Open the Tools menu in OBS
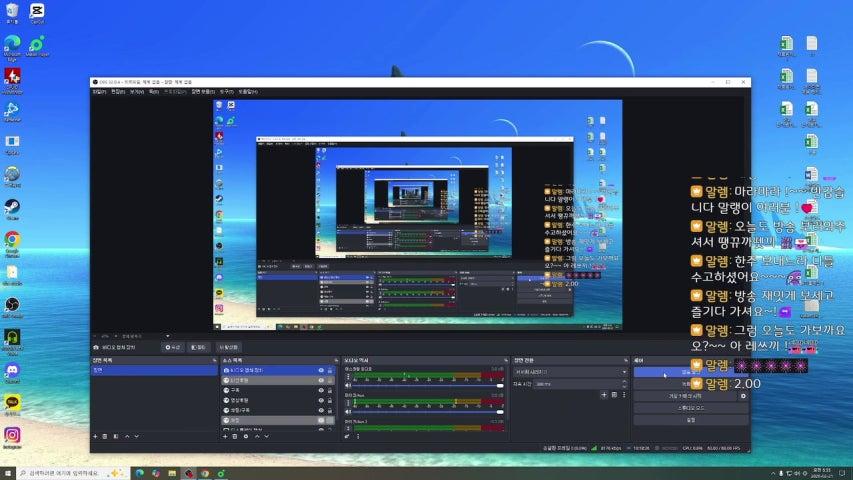 [226, 91]
